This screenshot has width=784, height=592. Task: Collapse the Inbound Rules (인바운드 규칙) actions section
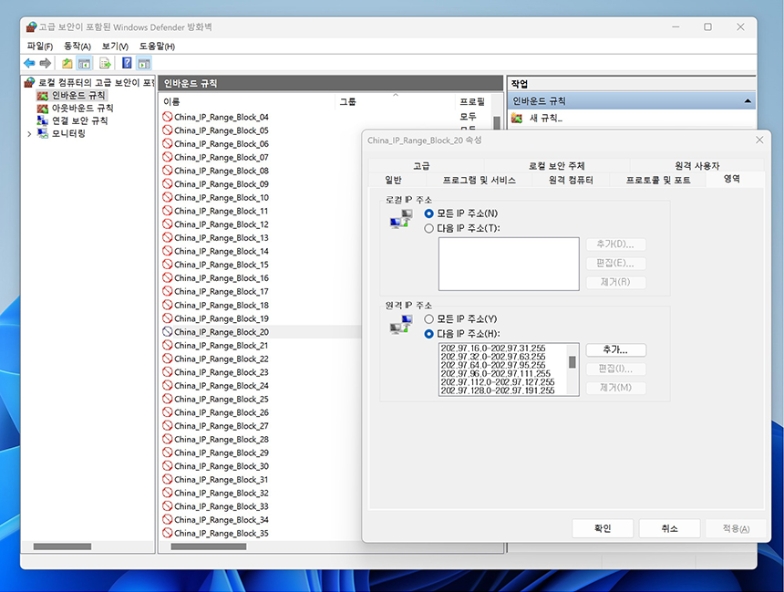click(748, 101)
